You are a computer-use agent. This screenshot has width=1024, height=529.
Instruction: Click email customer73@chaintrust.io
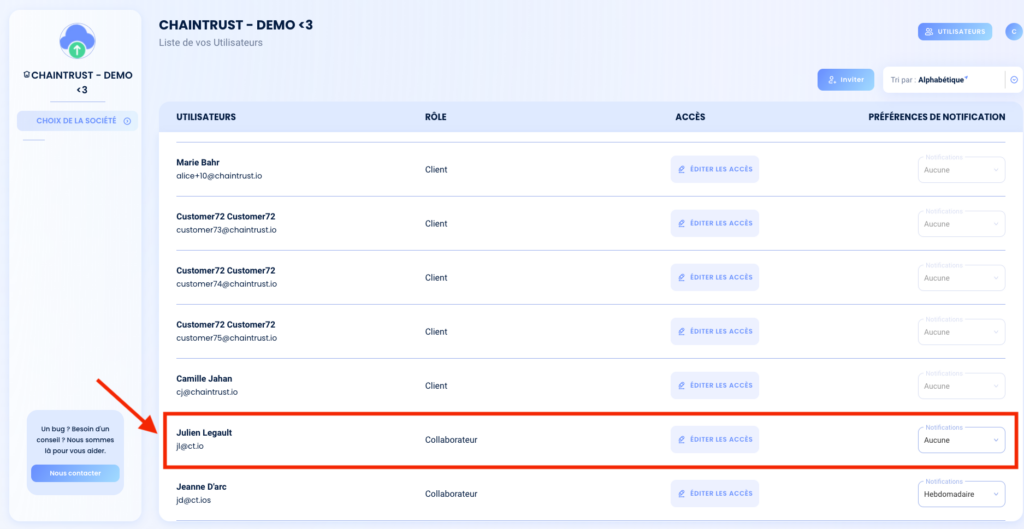[x=227, y=230]
